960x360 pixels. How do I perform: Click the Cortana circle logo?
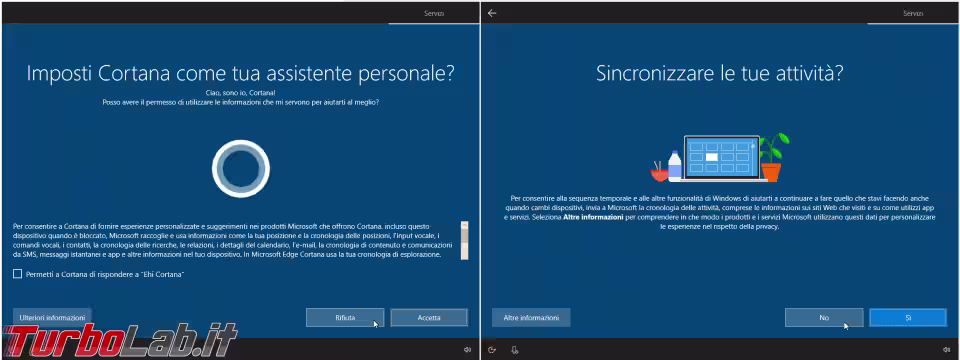point(241,168)
